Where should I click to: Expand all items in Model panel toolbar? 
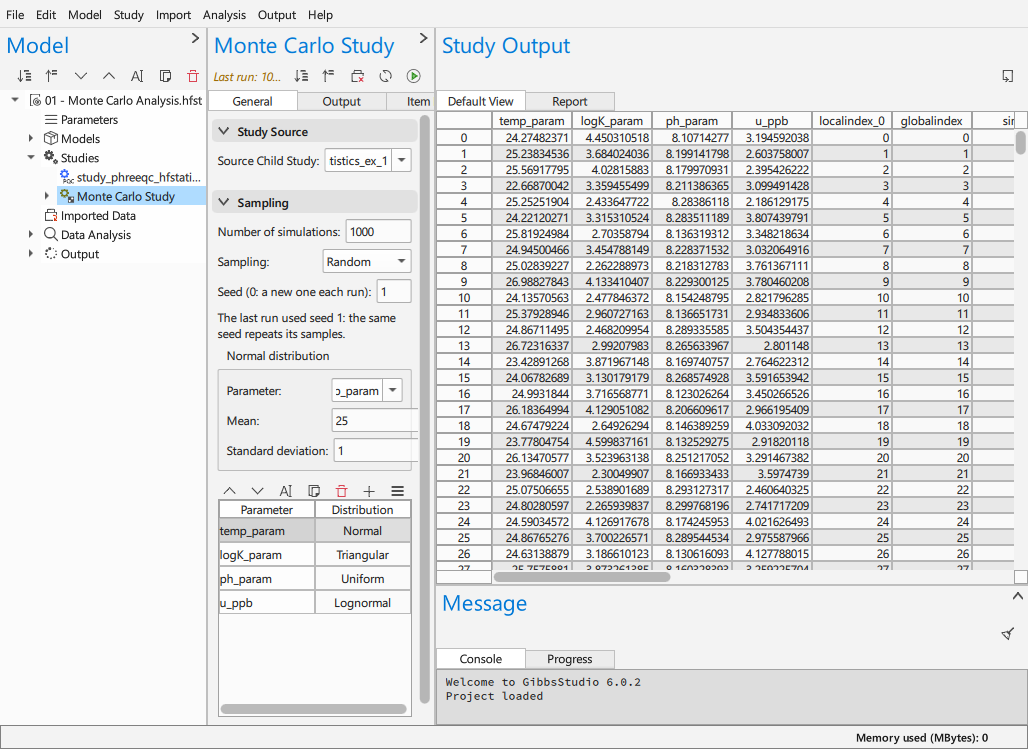(x=24, y=76)
